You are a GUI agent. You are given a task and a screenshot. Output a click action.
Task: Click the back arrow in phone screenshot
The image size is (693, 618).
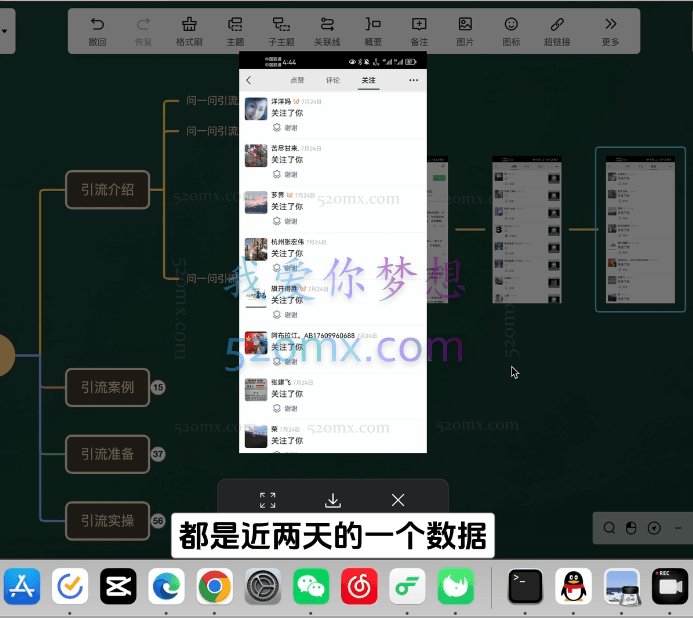point(249,80)
